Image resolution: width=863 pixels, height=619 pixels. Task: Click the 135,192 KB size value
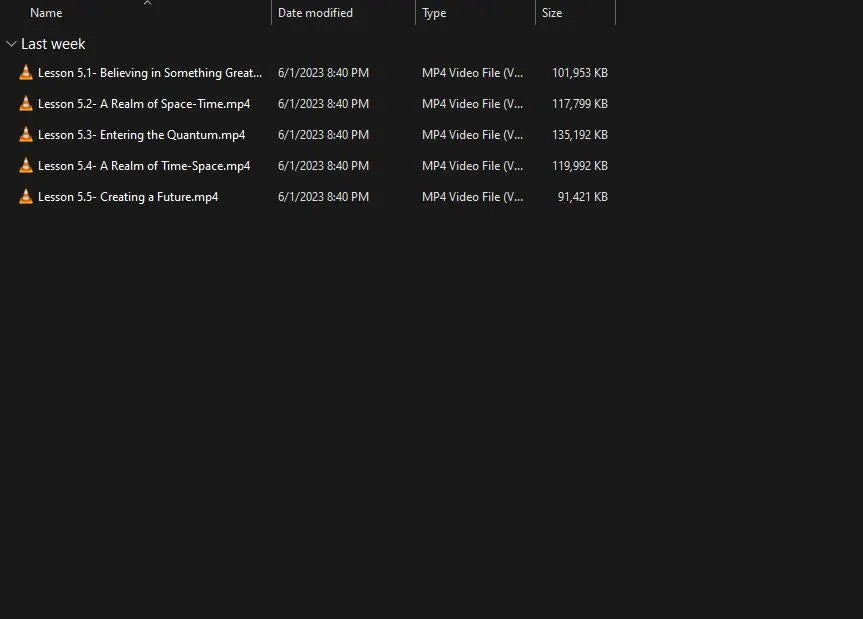click(580, 135)
